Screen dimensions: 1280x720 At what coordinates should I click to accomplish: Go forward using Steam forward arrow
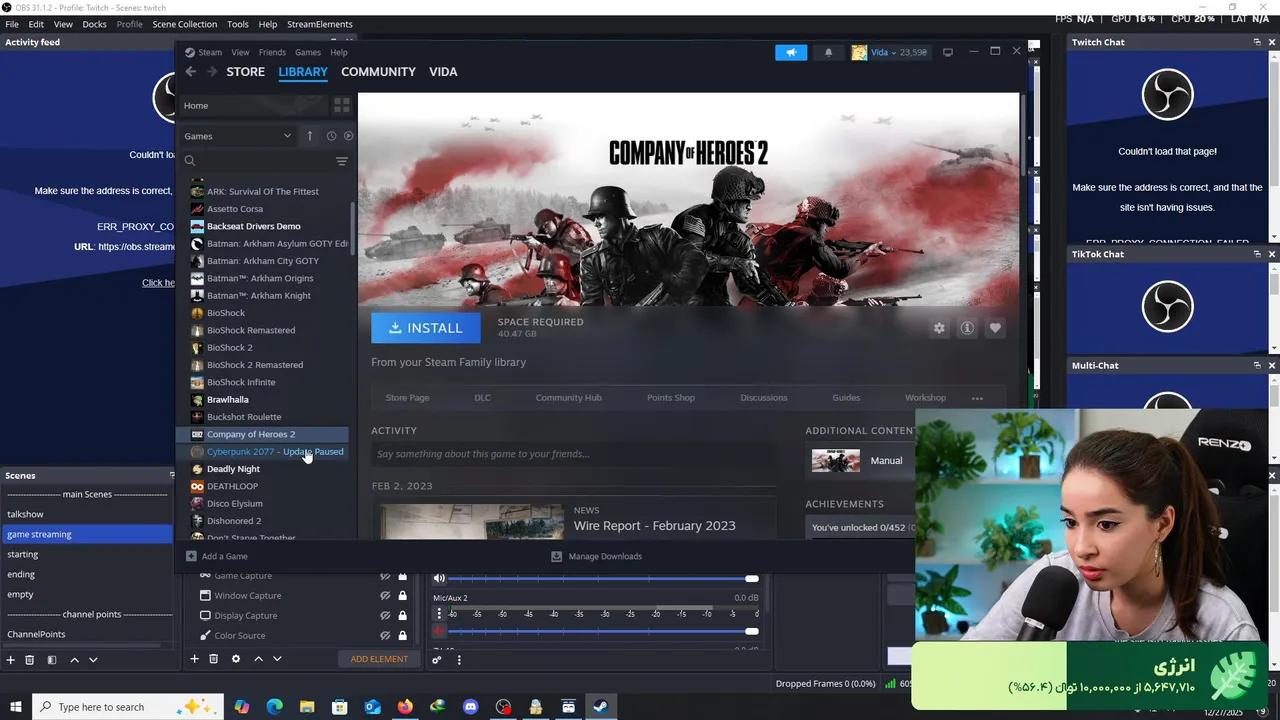coord(211,72)
